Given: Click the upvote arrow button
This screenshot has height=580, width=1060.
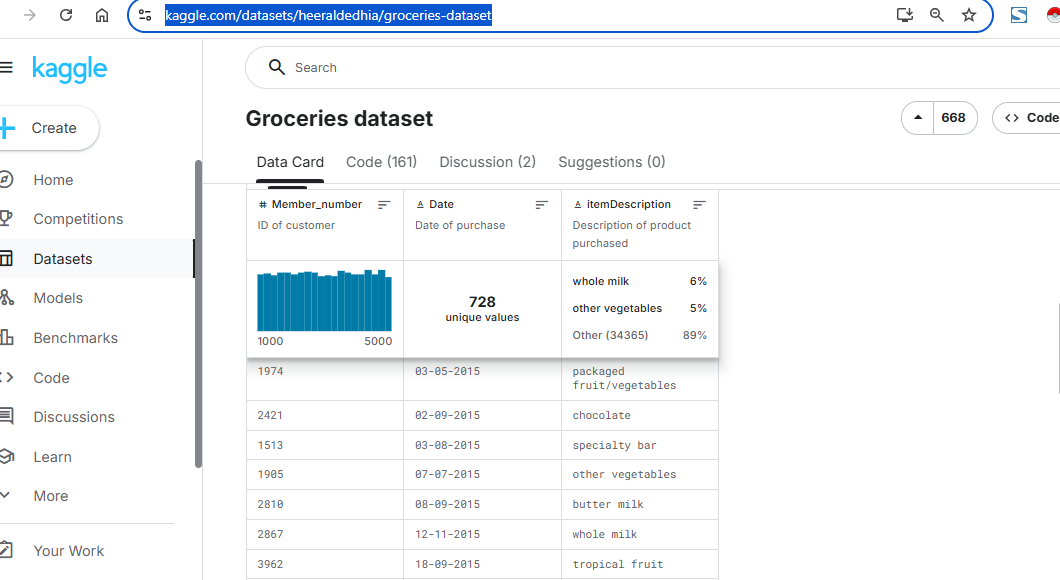Looking at the screenshot, I should pyautogui.click(x=918, y=118).
